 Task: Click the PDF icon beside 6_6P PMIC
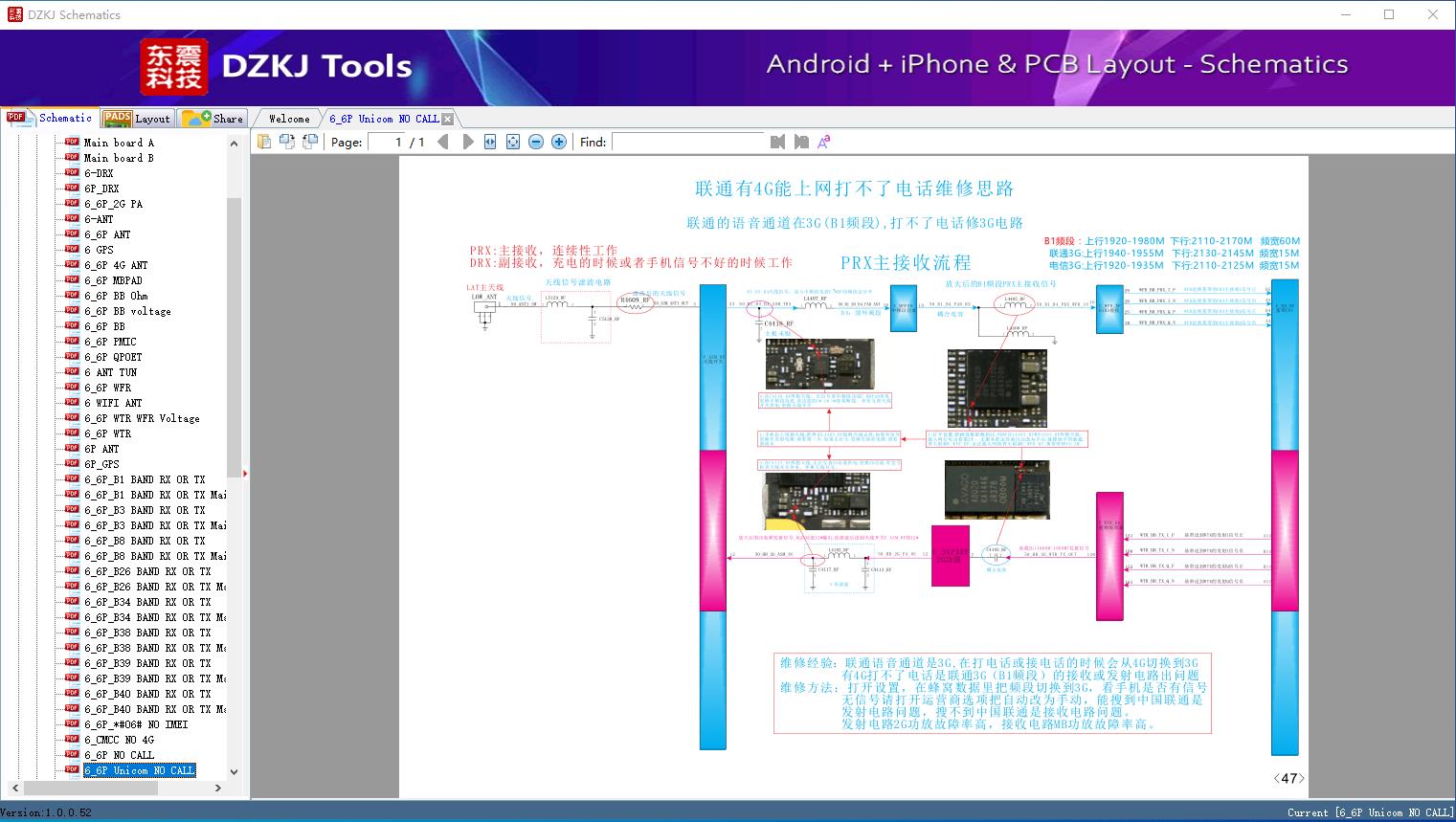pos(72,341)
